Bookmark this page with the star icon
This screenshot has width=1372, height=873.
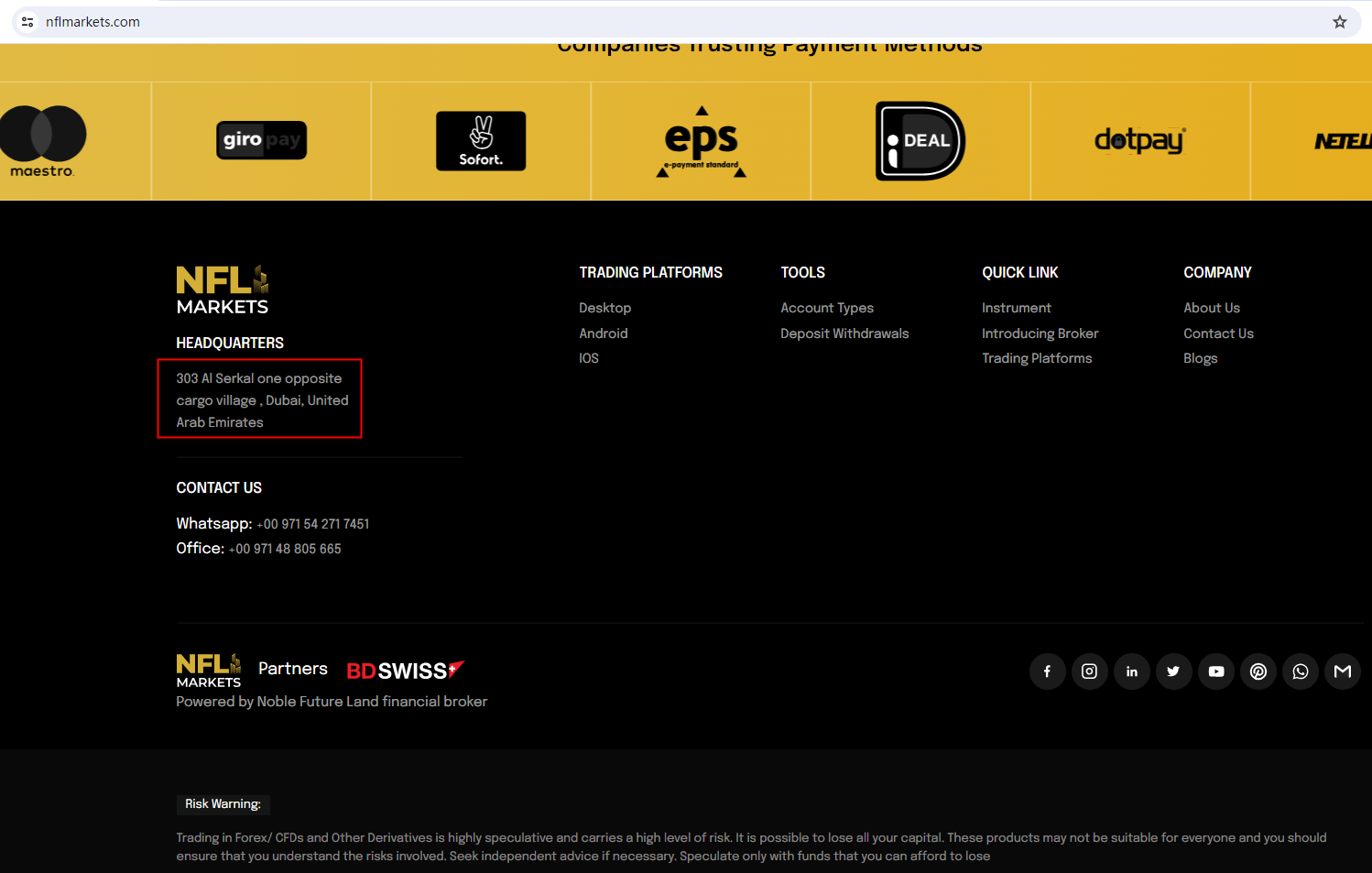[1340, 22]
